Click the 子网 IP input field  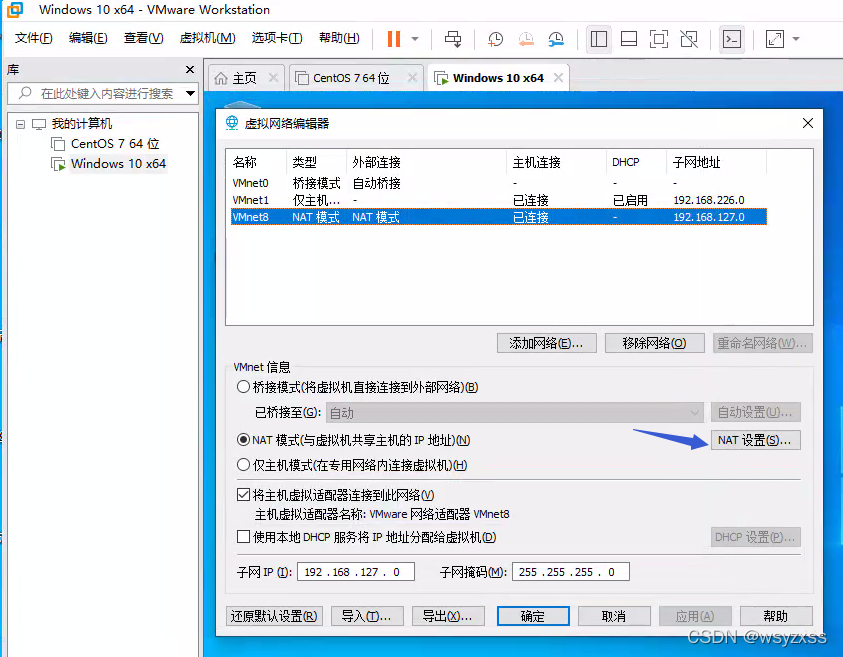tap(355, 572)
